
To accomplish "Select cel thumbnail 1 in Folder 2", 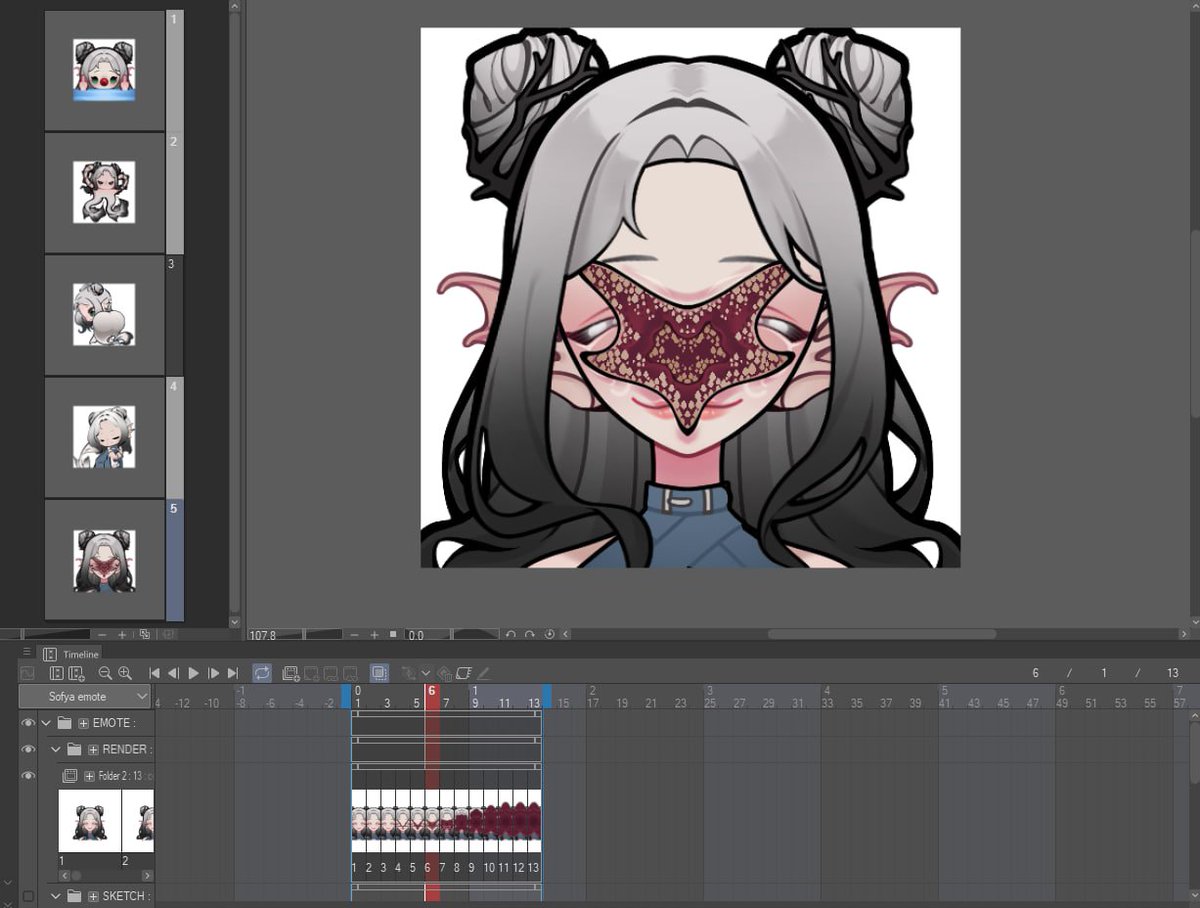I will click(x=89, y=821).
